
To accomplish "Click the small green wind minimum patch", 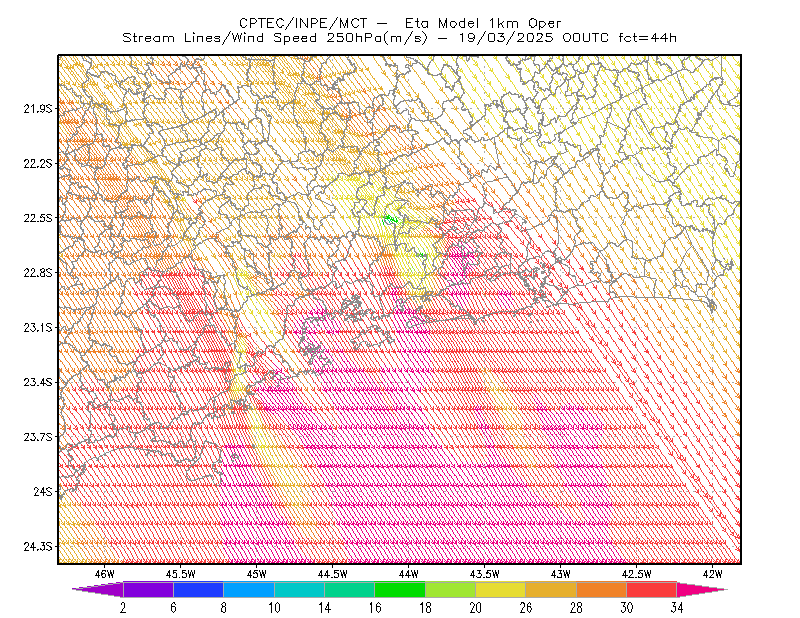I will (x=390, y=220).
